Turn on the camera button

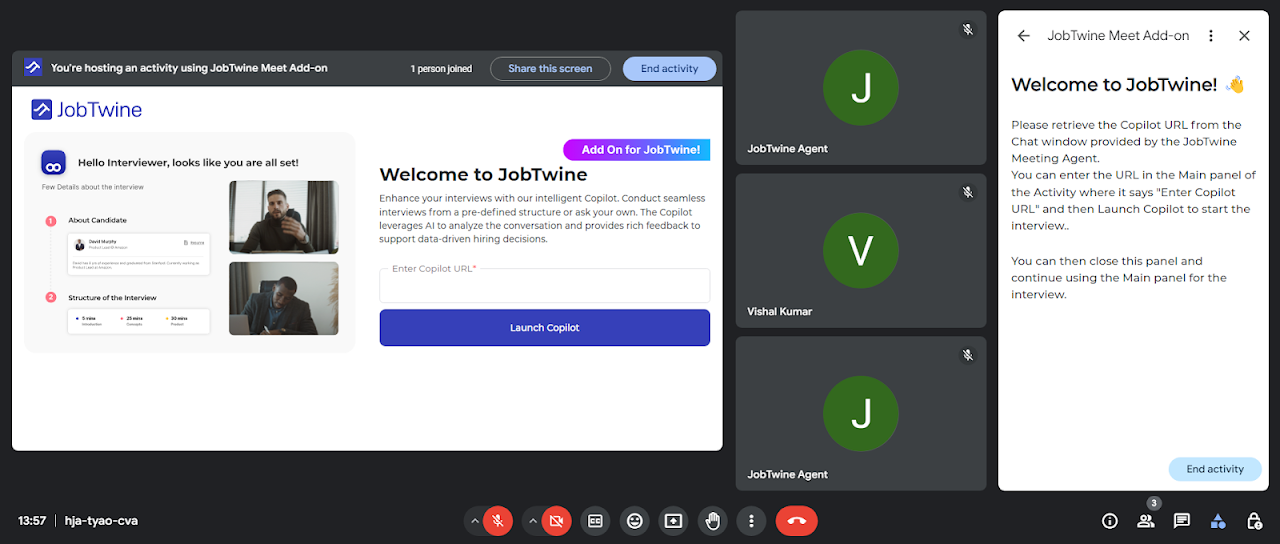point(557,521)
